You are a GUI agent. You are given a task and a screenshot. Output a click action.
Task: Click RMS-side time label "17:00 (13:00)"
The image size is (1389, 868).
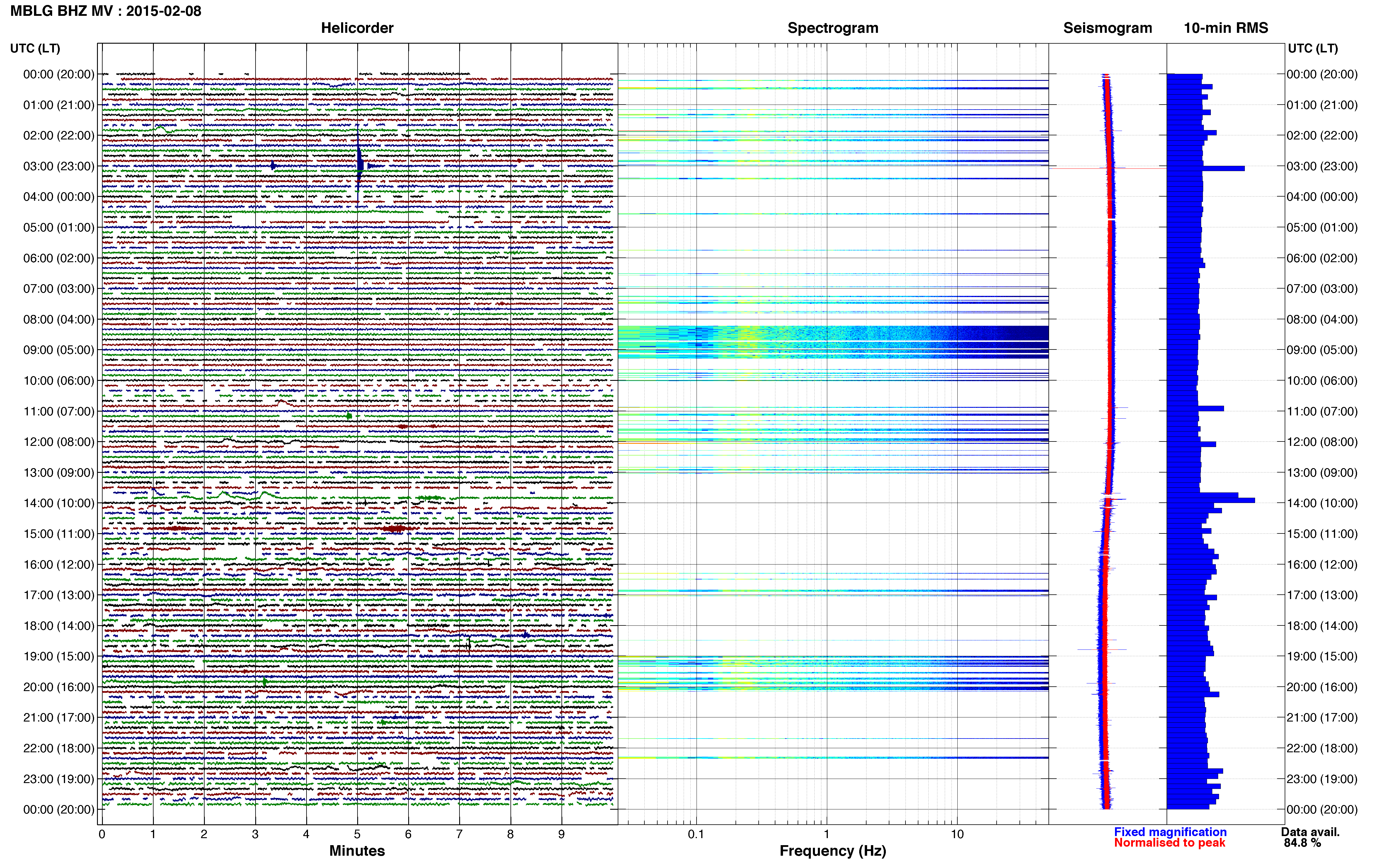(1322, 595)
